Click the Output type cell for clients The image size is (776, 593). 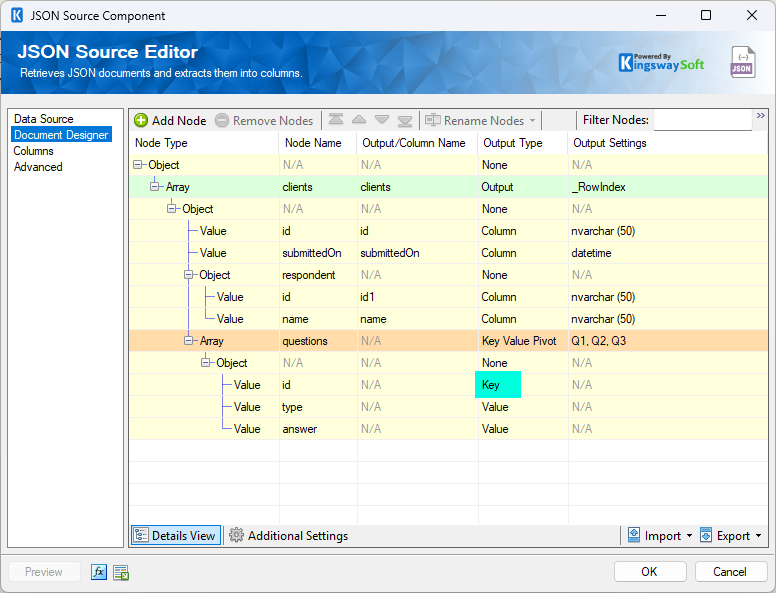[x=523, y=187]
